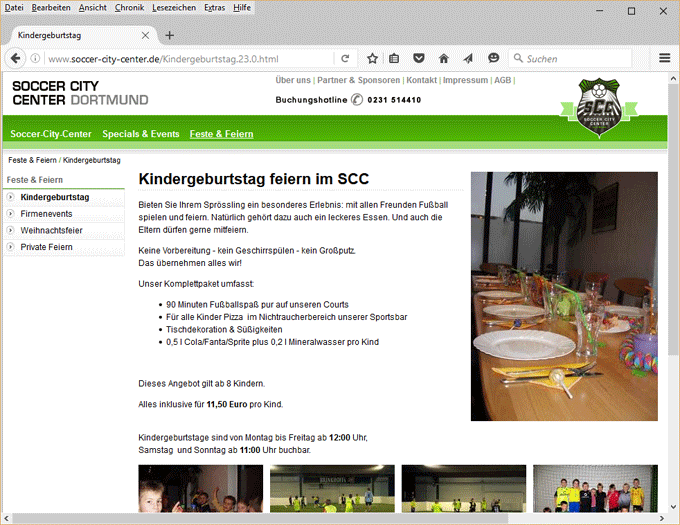Select the Kindergeburtstag browser tab
The width and height of the screenshot is (680, 525).
(80, 36)
